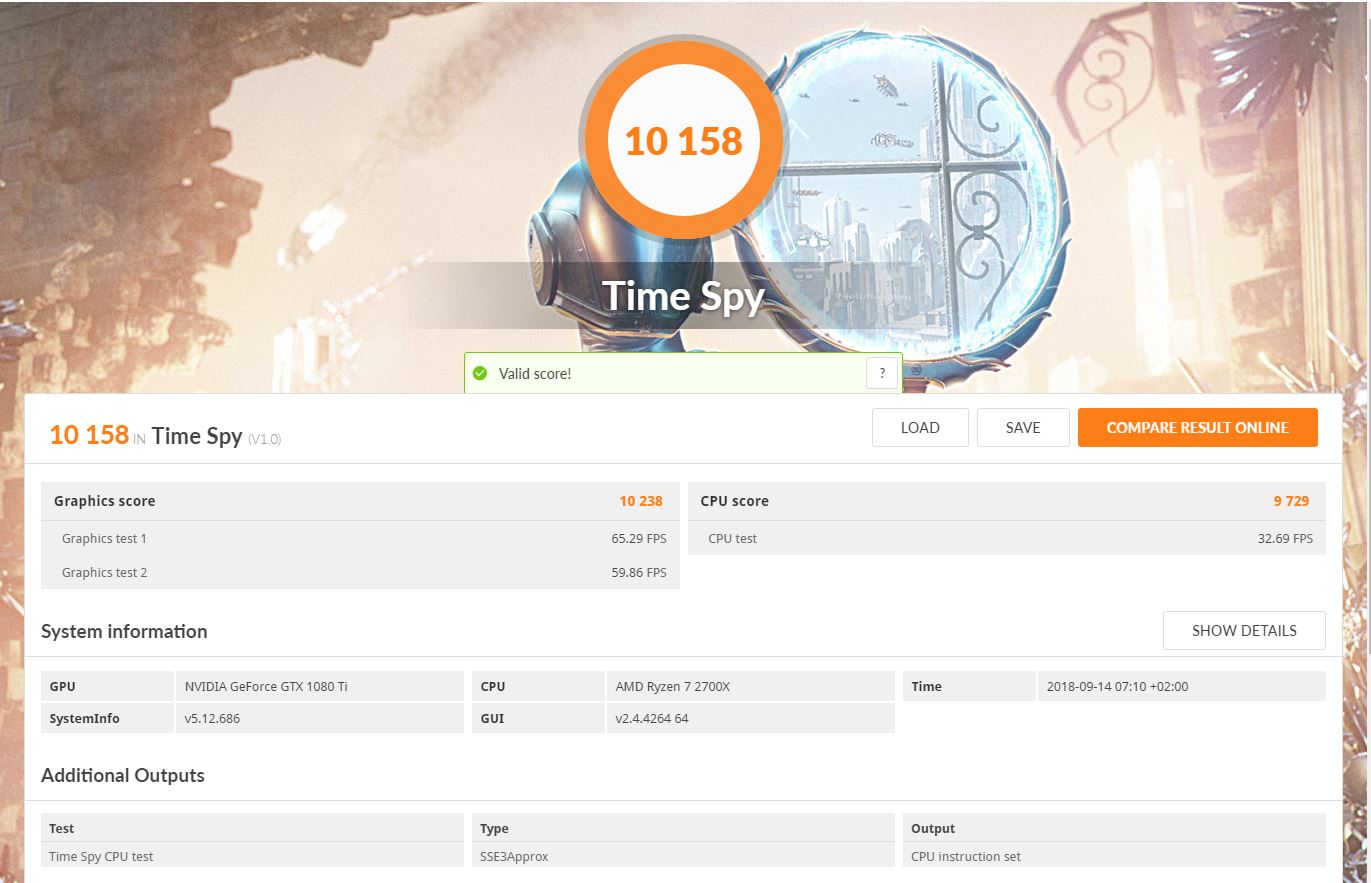Click SHOW DETAILS for system information
Screen dimensions: 1371x883
coord(1244,631)
